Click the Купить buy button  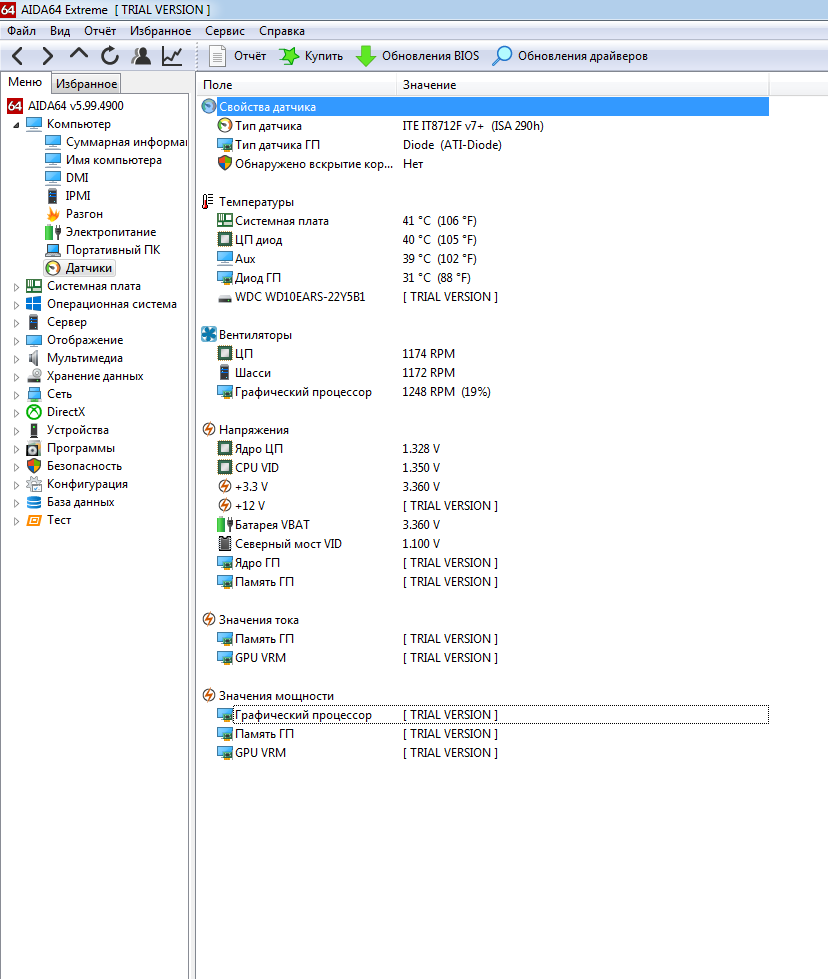[311, 56]
